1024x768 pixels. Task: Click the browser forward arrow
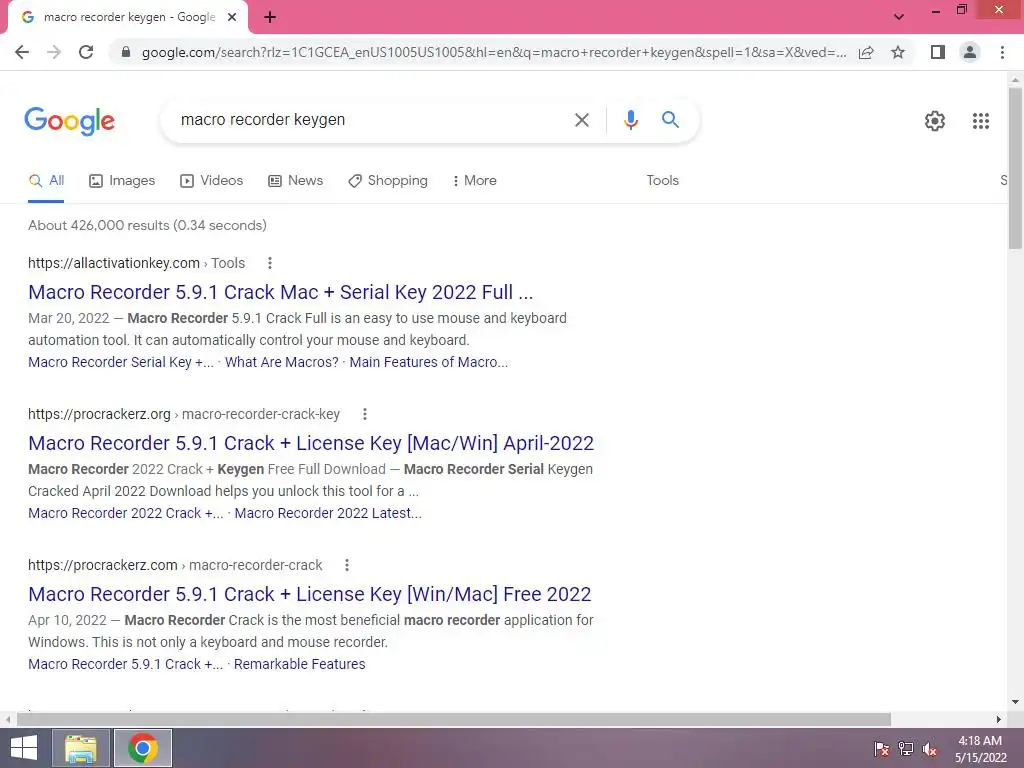tap(54, 52)
